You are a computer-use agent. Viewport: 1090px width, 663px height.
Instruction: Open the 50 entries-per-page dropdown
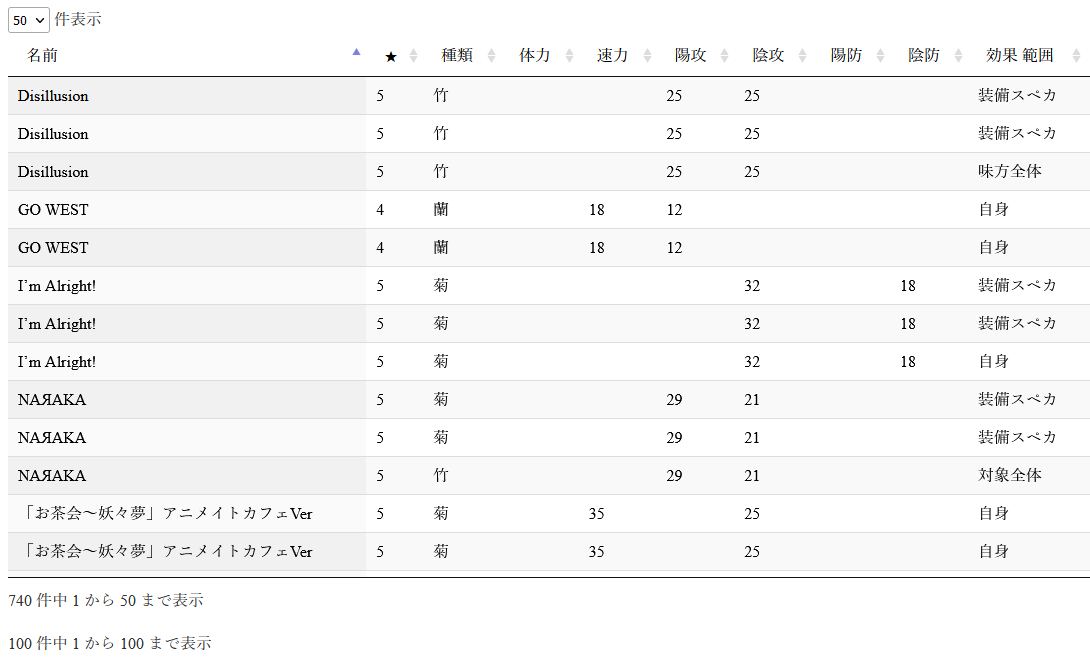click(x=28, y=19)
